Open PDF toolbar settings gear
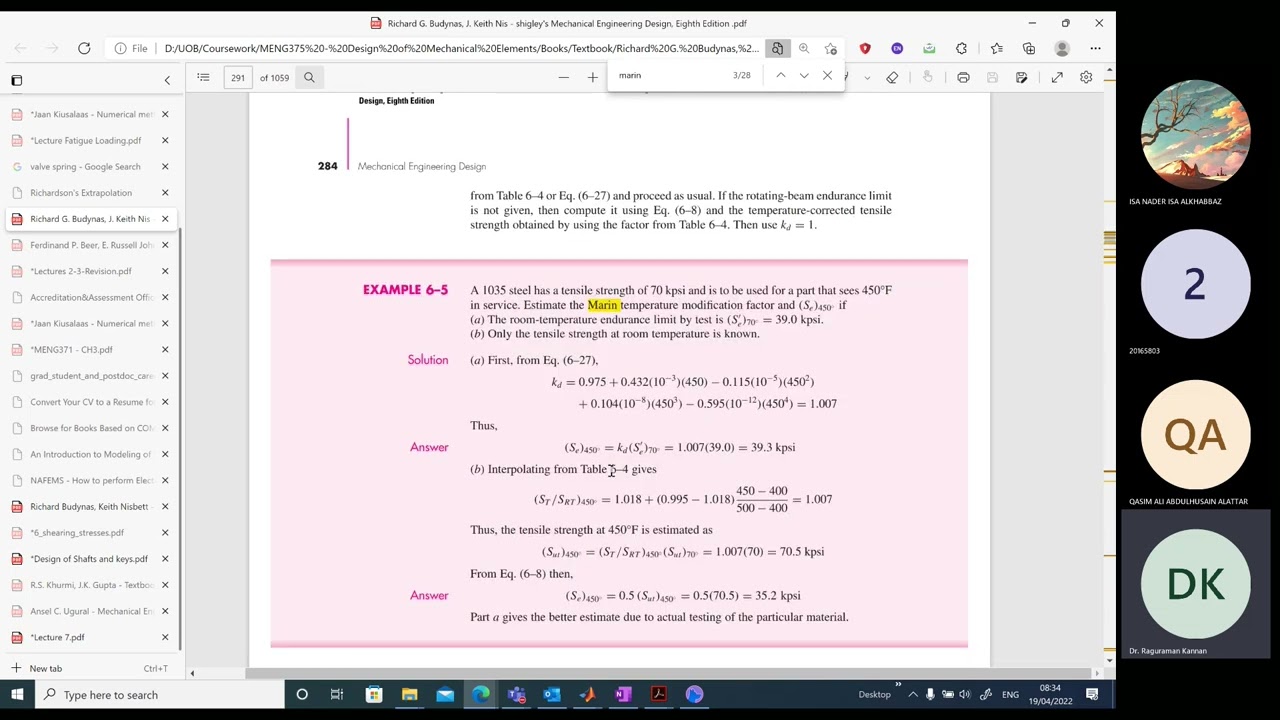The width and height of the screenshot is (1280, 720). tap(1086, 77)
